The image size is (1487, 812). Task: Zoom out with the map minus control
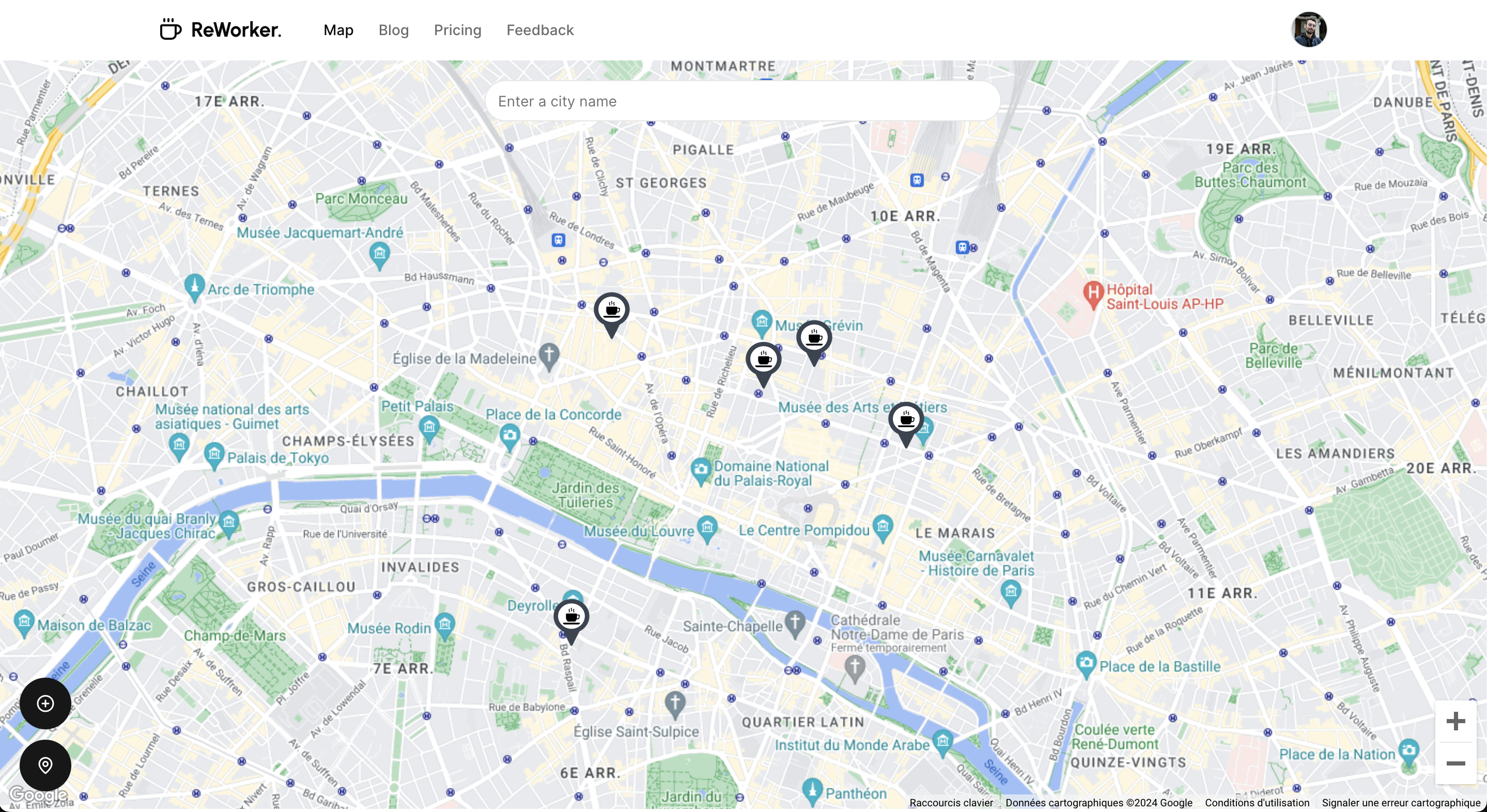[x=1455, y=763]
